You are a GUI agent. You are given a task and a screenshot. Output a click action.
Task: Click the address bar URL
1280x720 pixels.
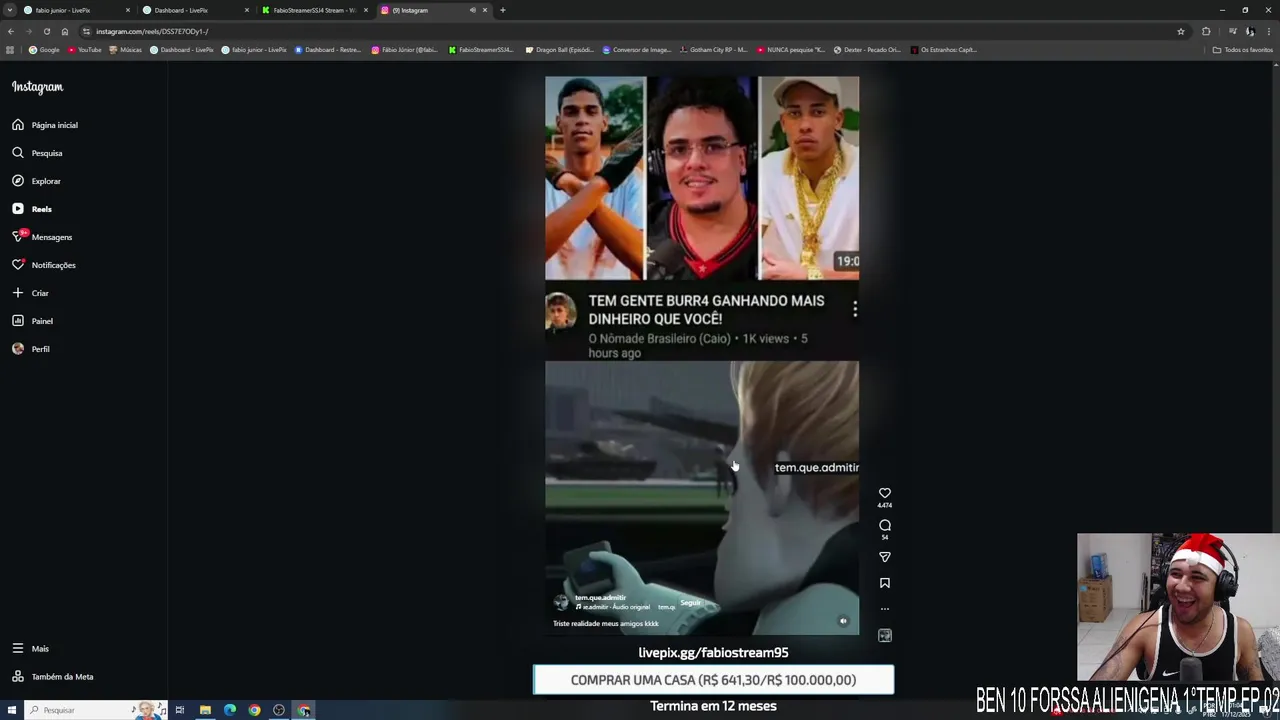point(152,31)
